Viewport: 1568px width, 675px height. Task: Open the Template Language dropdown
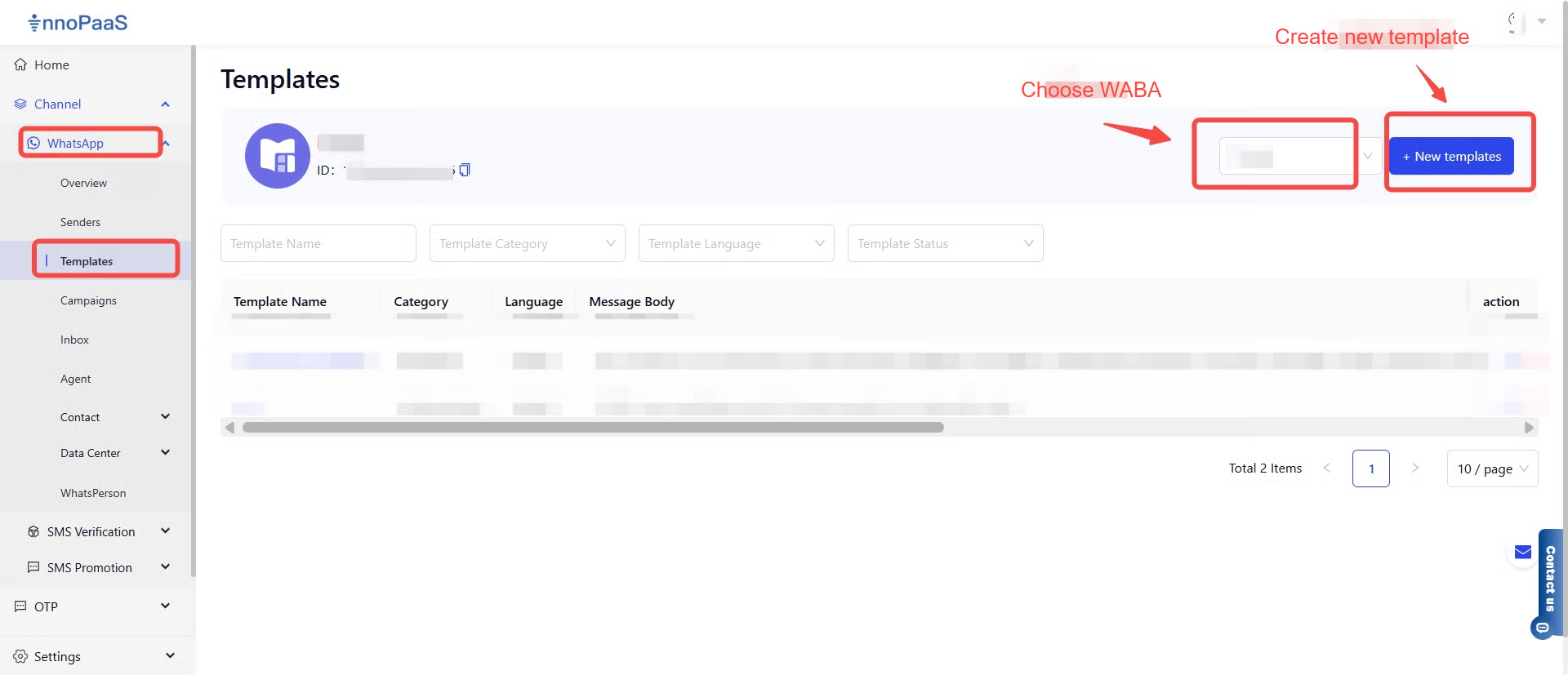(736, 243)
